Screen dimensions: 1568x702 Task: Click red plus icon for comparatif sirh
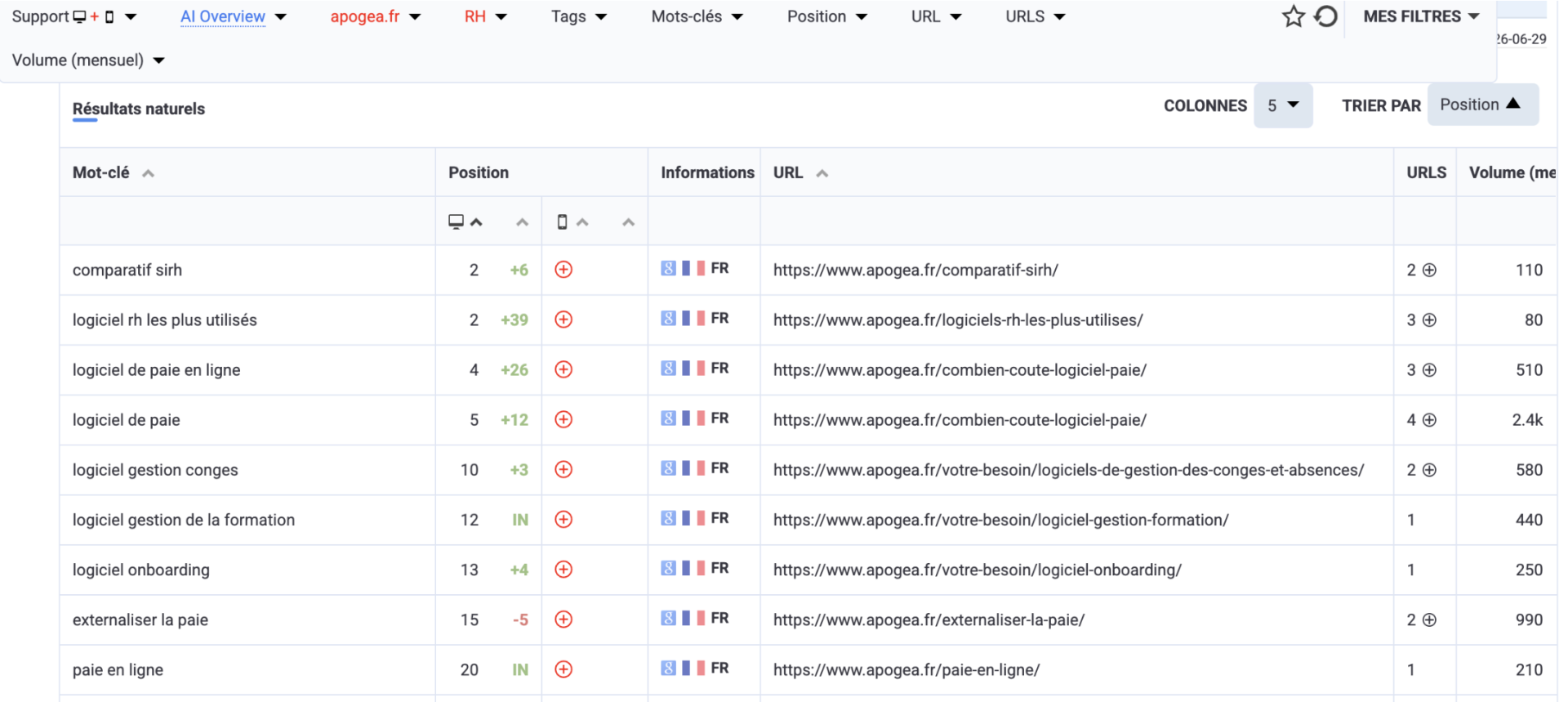click(x=563, y=270)
